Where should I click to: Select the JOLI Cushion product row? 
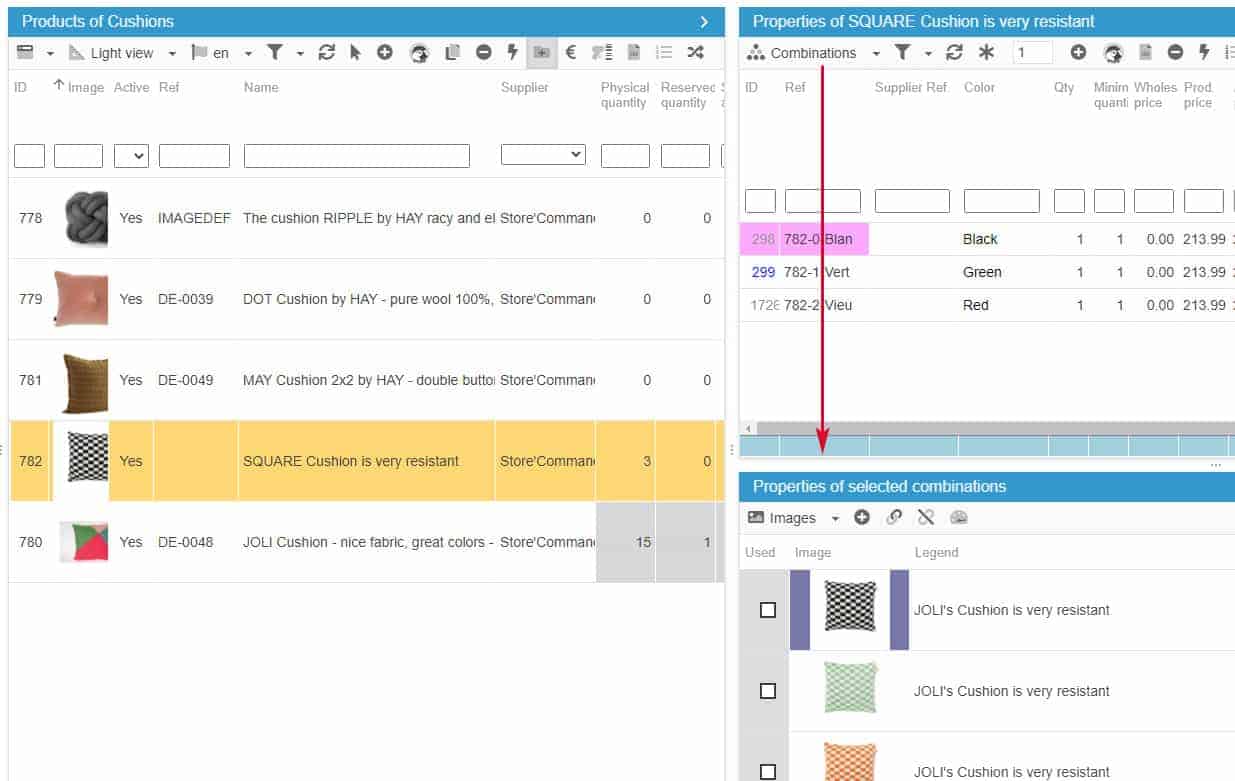click(x=366, y=542)
